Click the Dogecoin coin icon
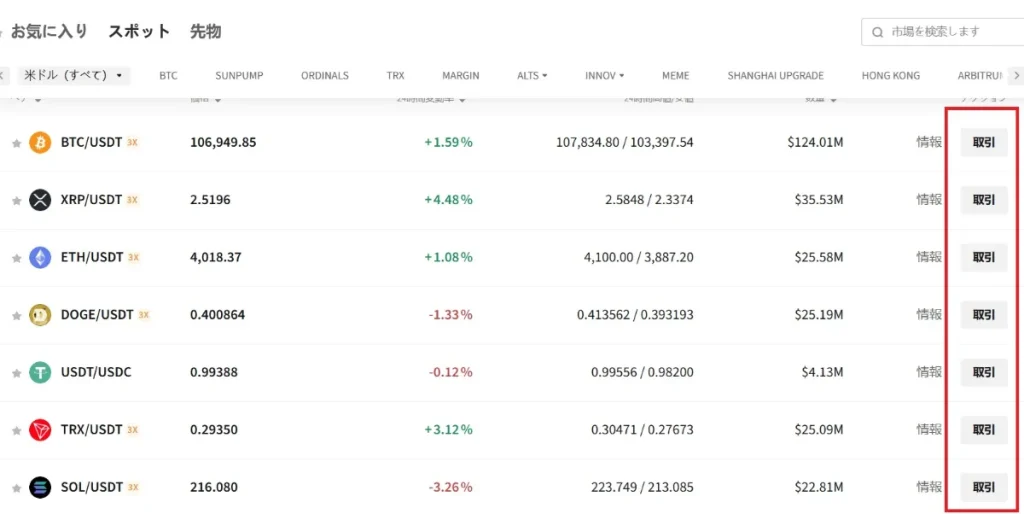Viewport: 1024px width, 514px height. click(40, 315)
